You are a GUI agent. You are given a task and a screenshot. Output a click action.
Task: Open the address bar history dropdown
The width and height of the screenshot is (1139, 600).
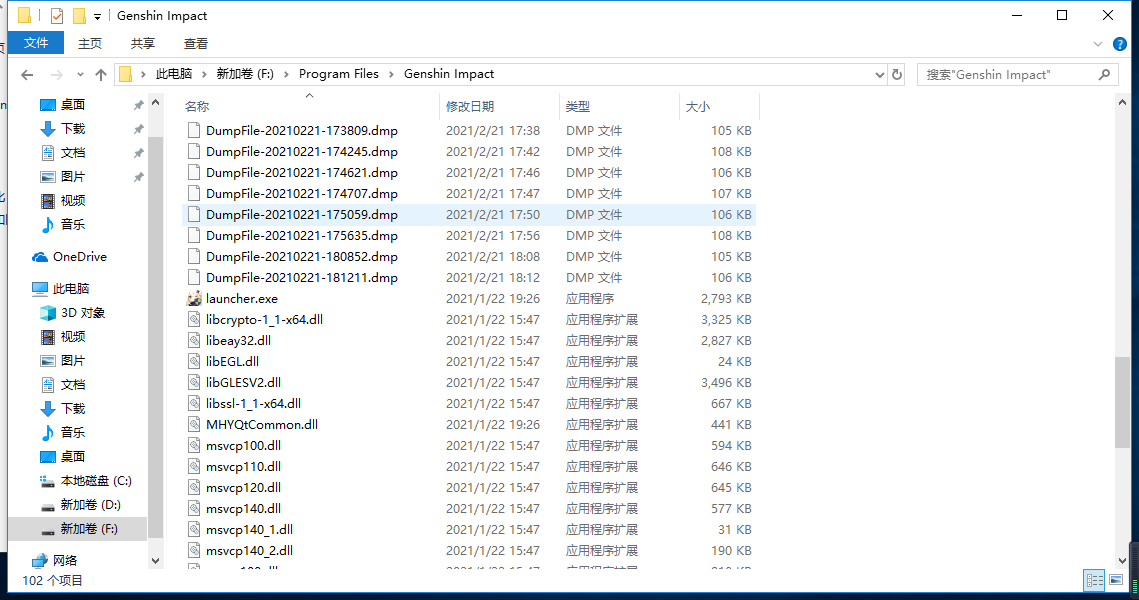click(x=880, y=75)
